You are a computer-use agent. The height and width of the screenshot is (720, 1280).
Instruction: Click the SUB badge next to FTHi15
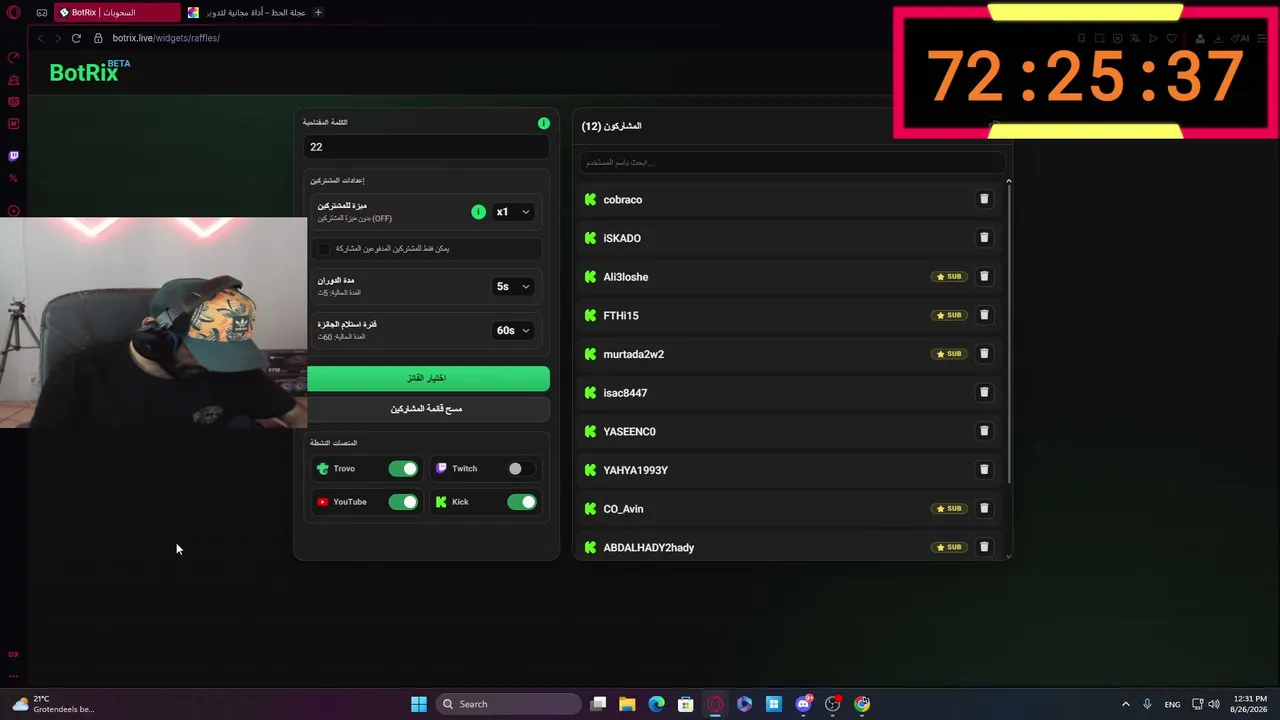pos(948,315)
